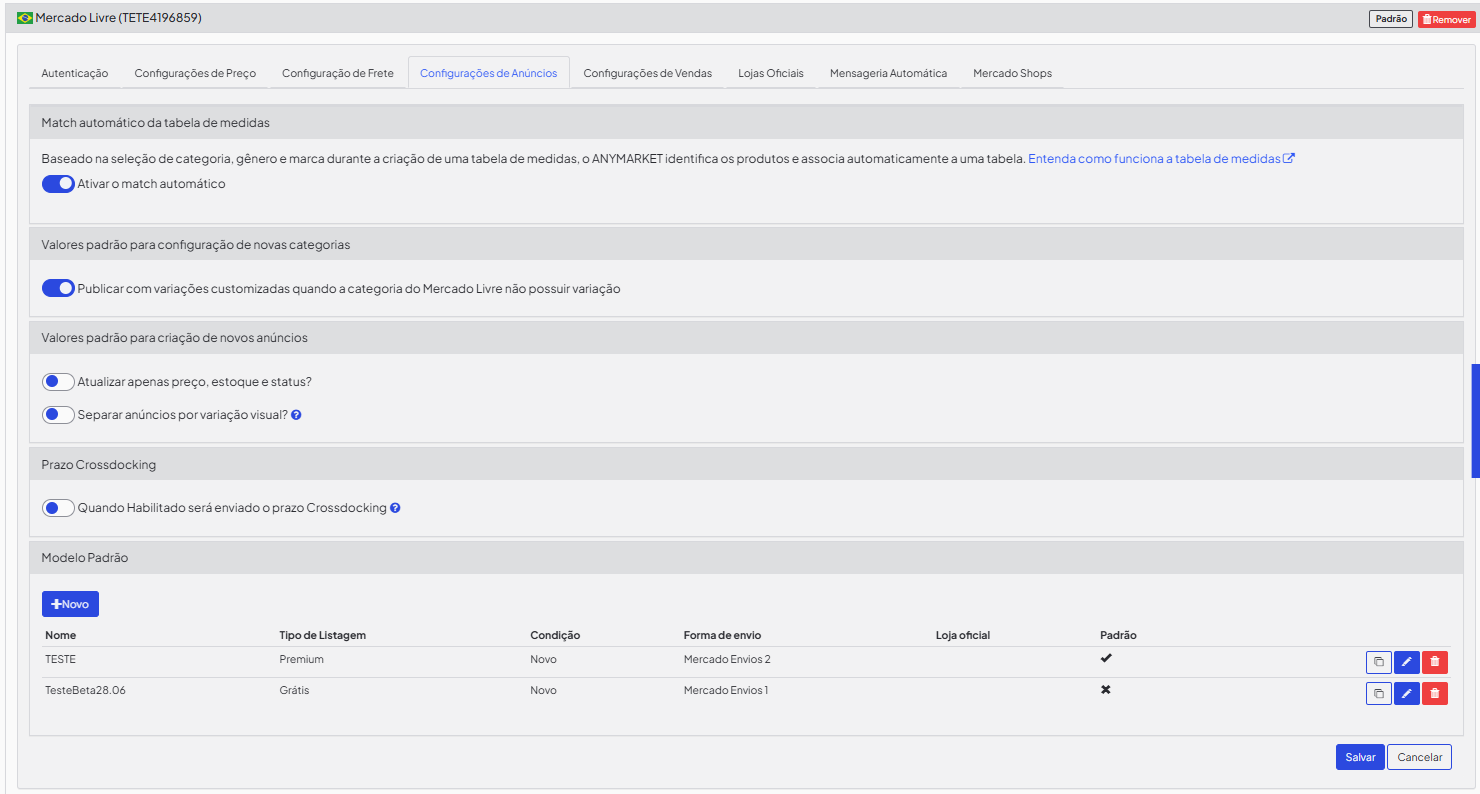The image size is (1480, 794).
Task: Click the TESTE model name
Action: 60,660
